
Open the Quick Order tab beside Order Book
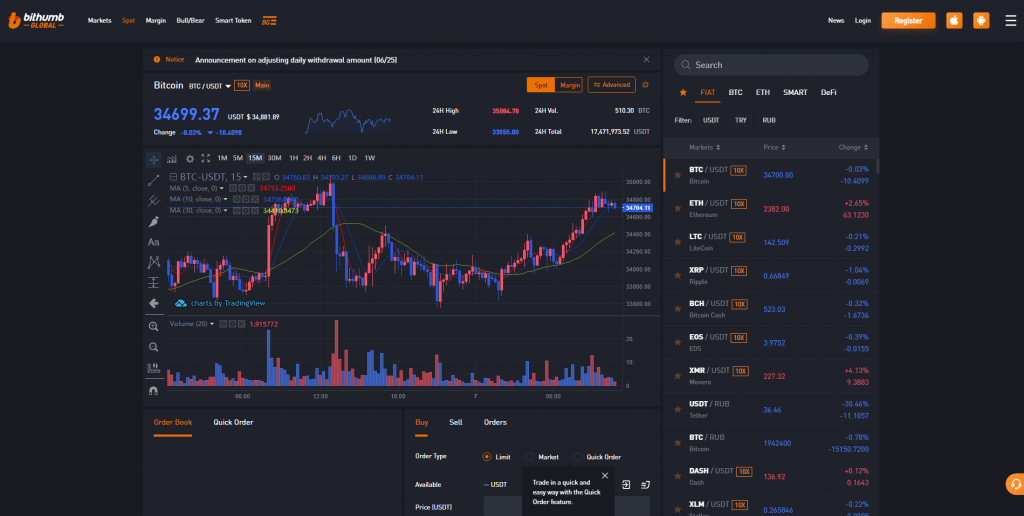point(233,423)
